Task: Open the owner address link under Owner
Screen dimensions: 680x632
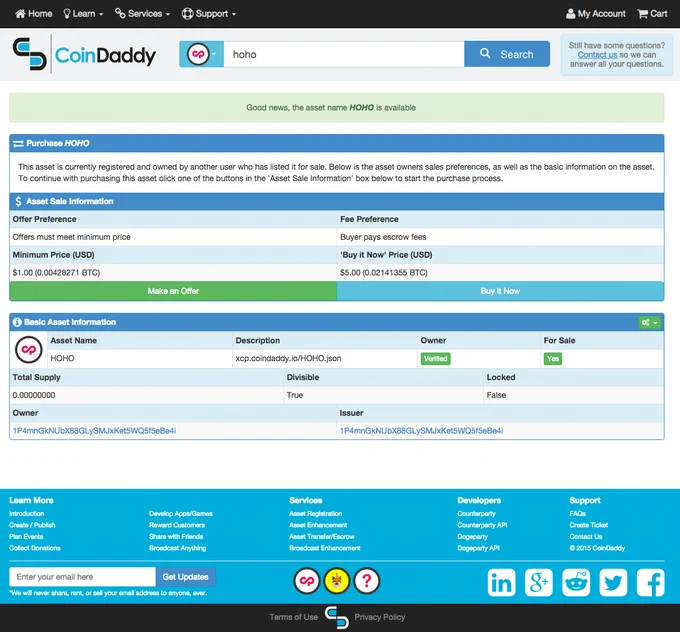Action: pos(94,431)
